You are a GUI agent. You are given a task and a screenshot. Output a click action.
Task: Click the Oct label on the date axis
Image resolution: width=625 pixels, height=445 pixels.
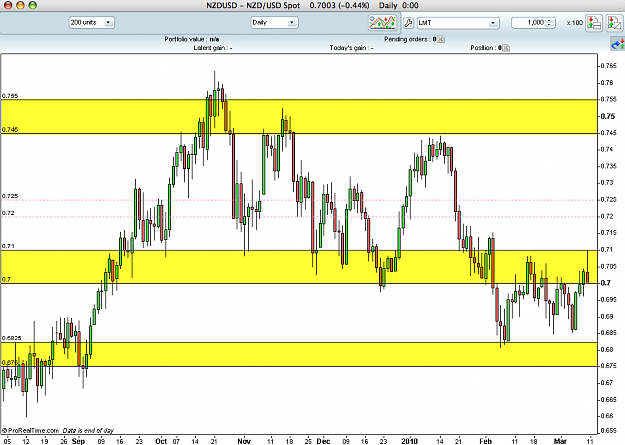click(161, 441)
